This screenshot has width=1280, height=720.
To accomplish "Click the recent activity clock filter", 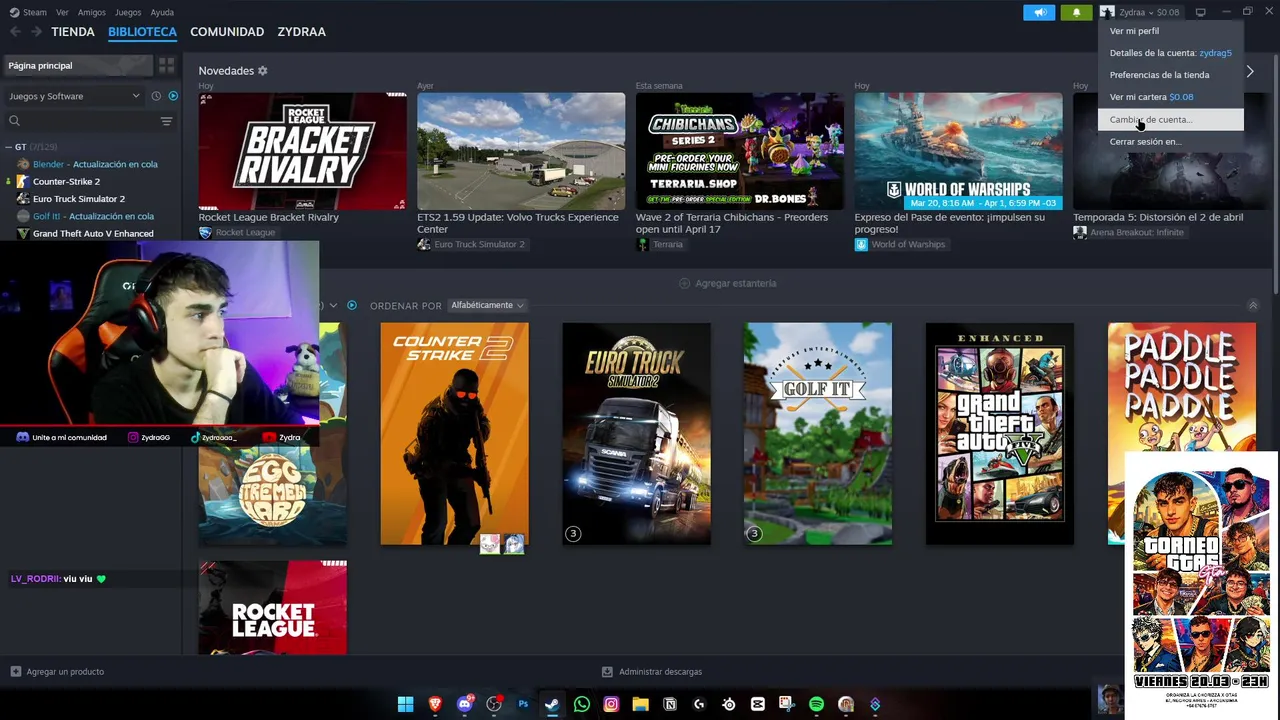I will [156, 96].
